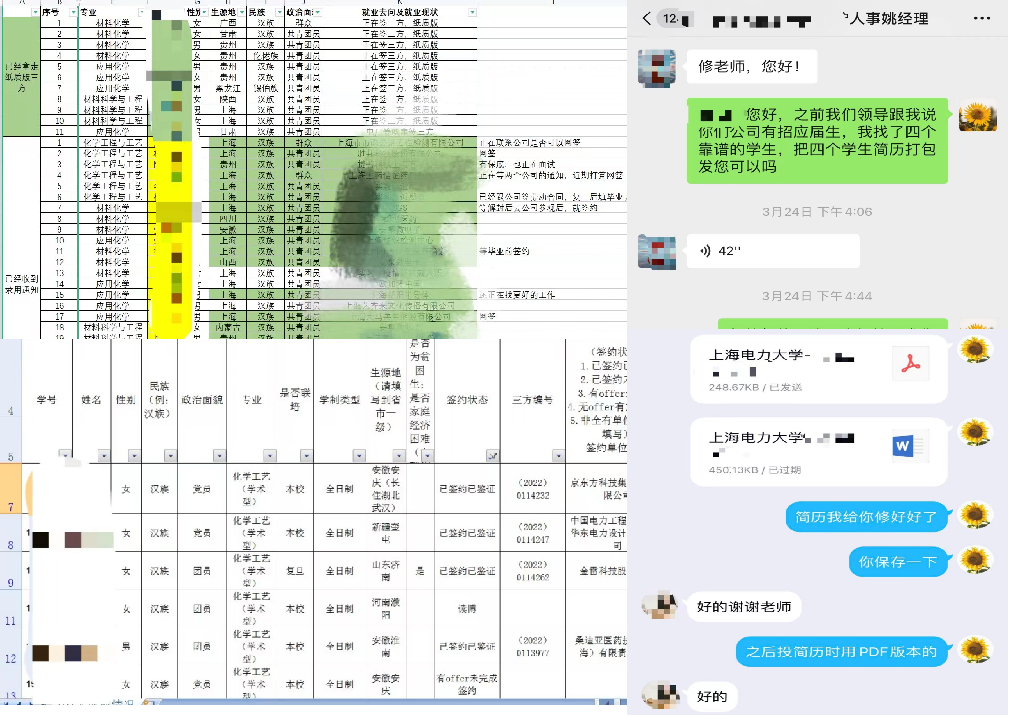Select the timestamp '3月24日 下午4:06'
Screen dimensions: 1009x716
pyautogui.click(x=817, y=212)
